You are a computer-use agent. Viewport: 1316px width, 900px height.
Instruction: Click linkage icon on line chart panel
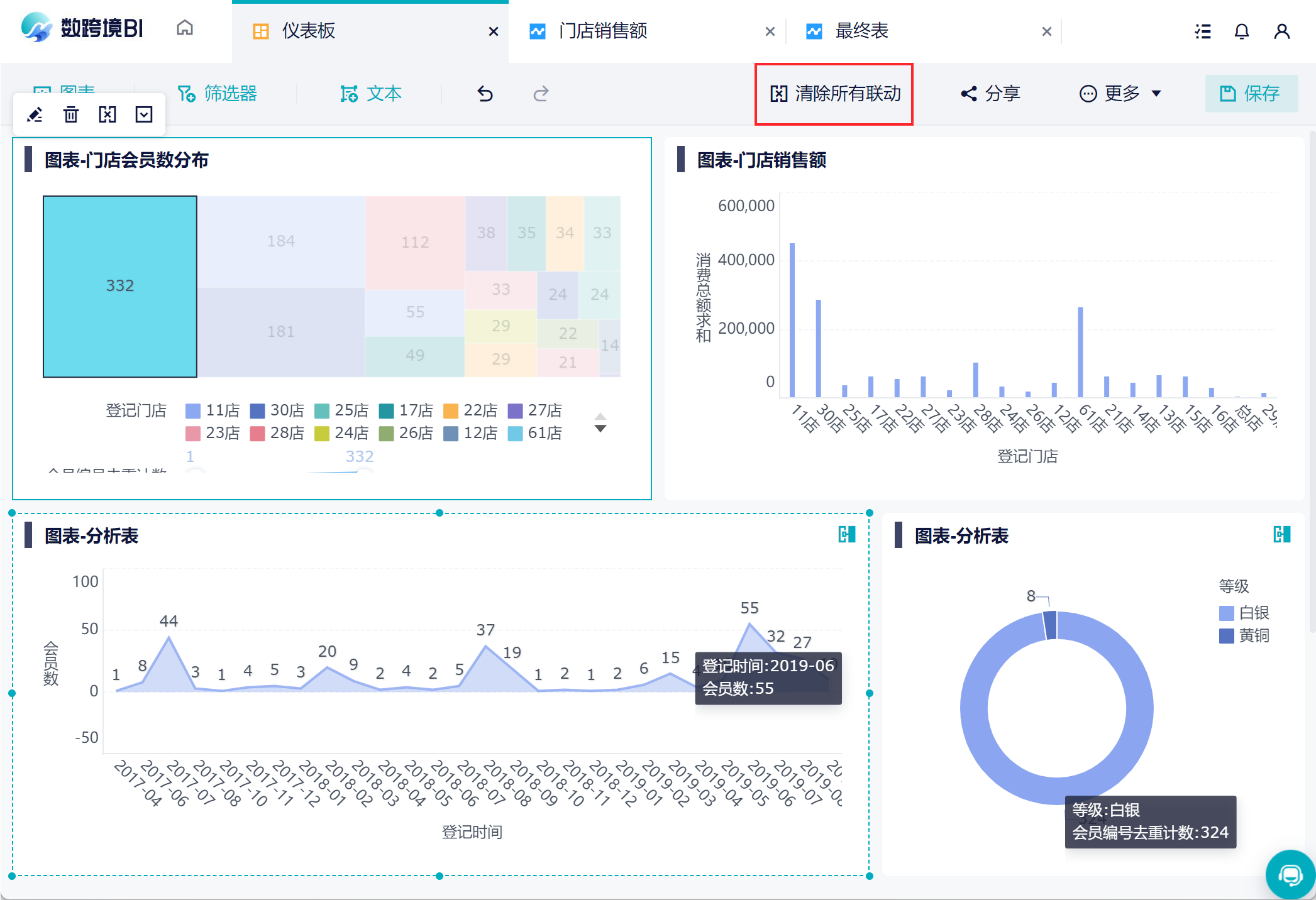click(846, 535)
